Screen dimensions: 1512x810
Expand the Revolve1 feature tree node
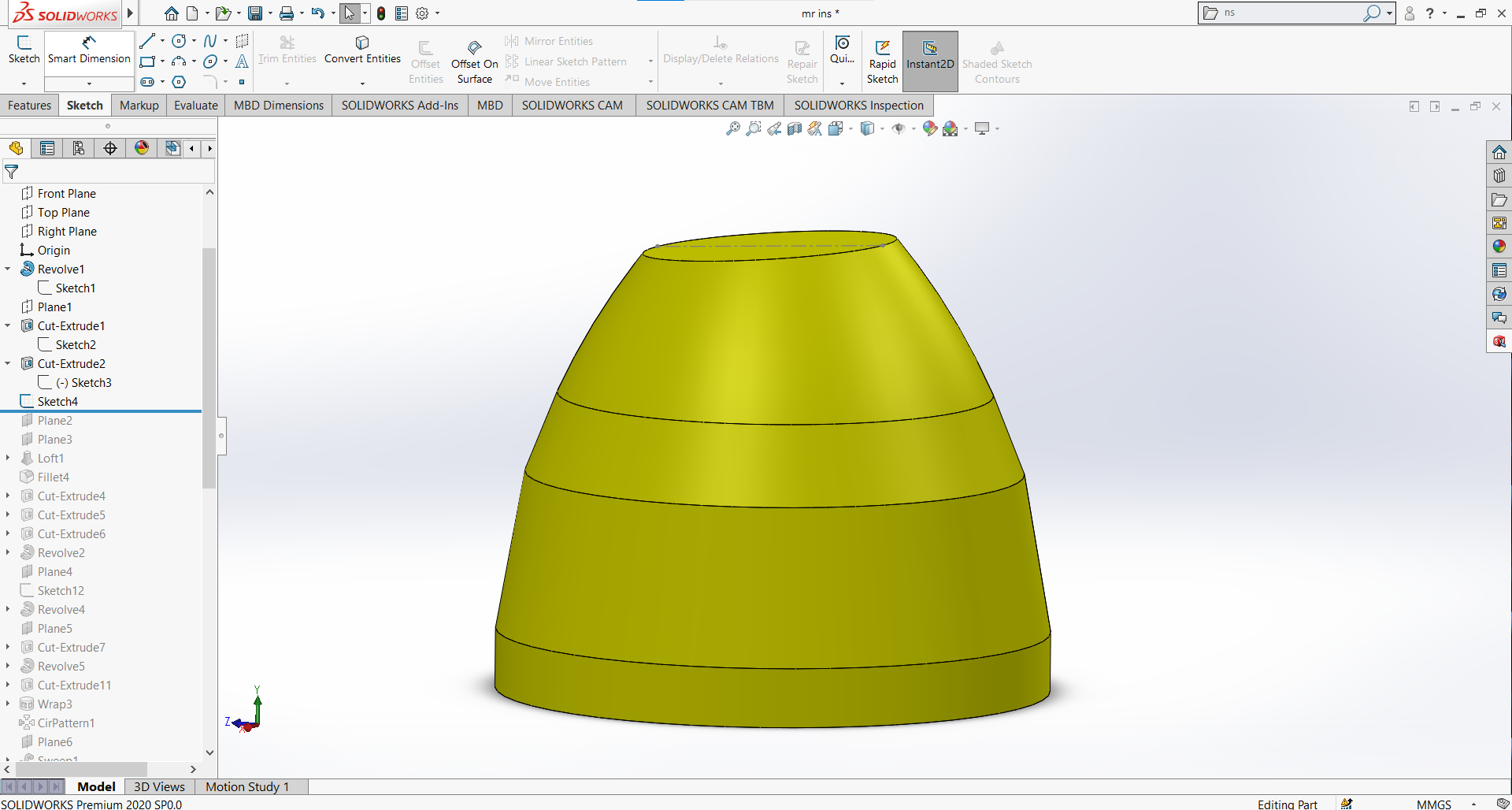[x=8, y=269]
